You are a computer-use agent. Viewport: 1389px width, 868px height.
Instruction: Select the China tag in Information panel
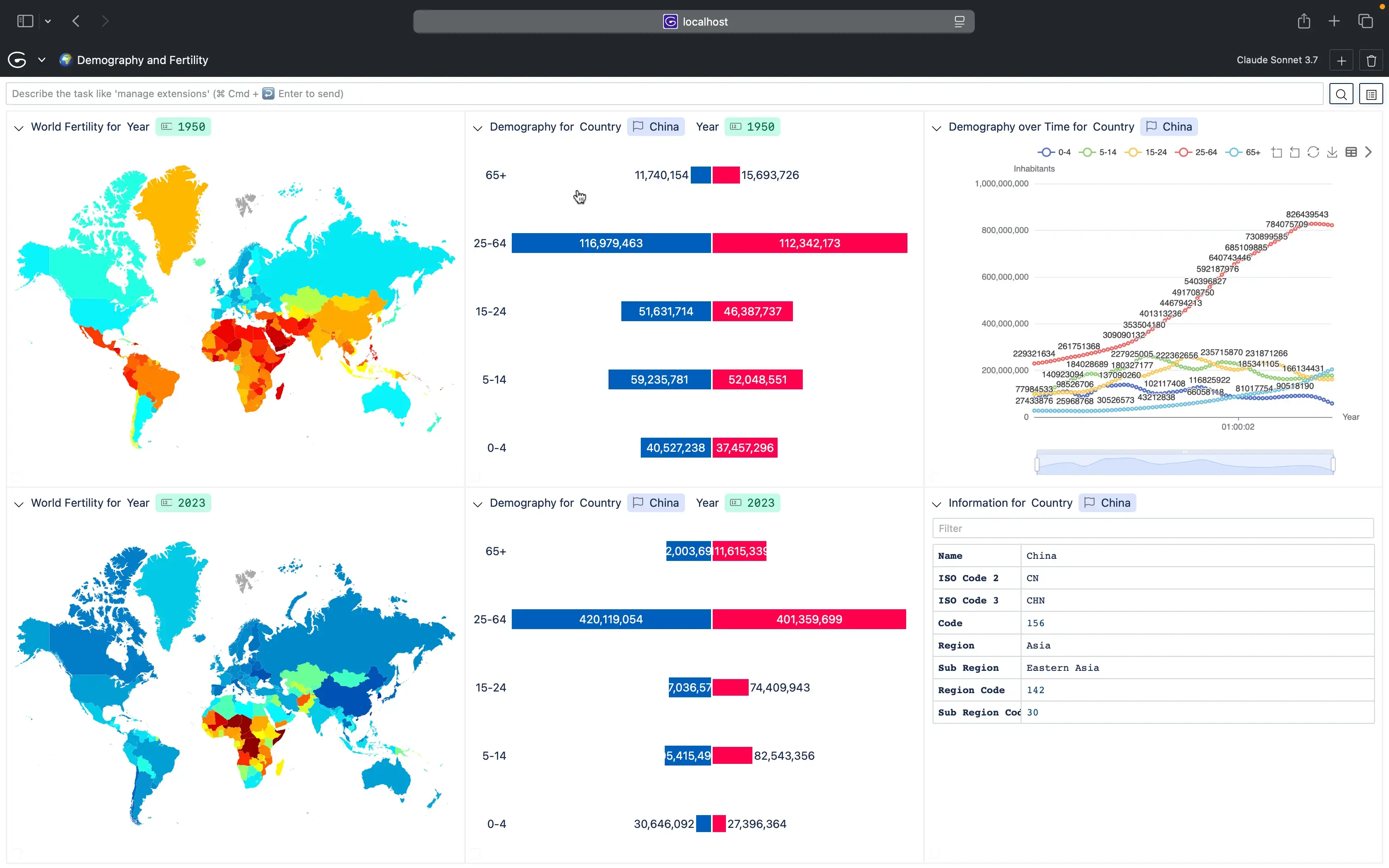(1107, 503)
